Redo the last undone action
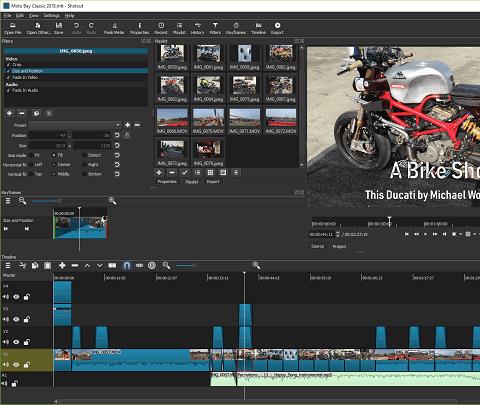 pyautogui.click(x=91, y=28)
